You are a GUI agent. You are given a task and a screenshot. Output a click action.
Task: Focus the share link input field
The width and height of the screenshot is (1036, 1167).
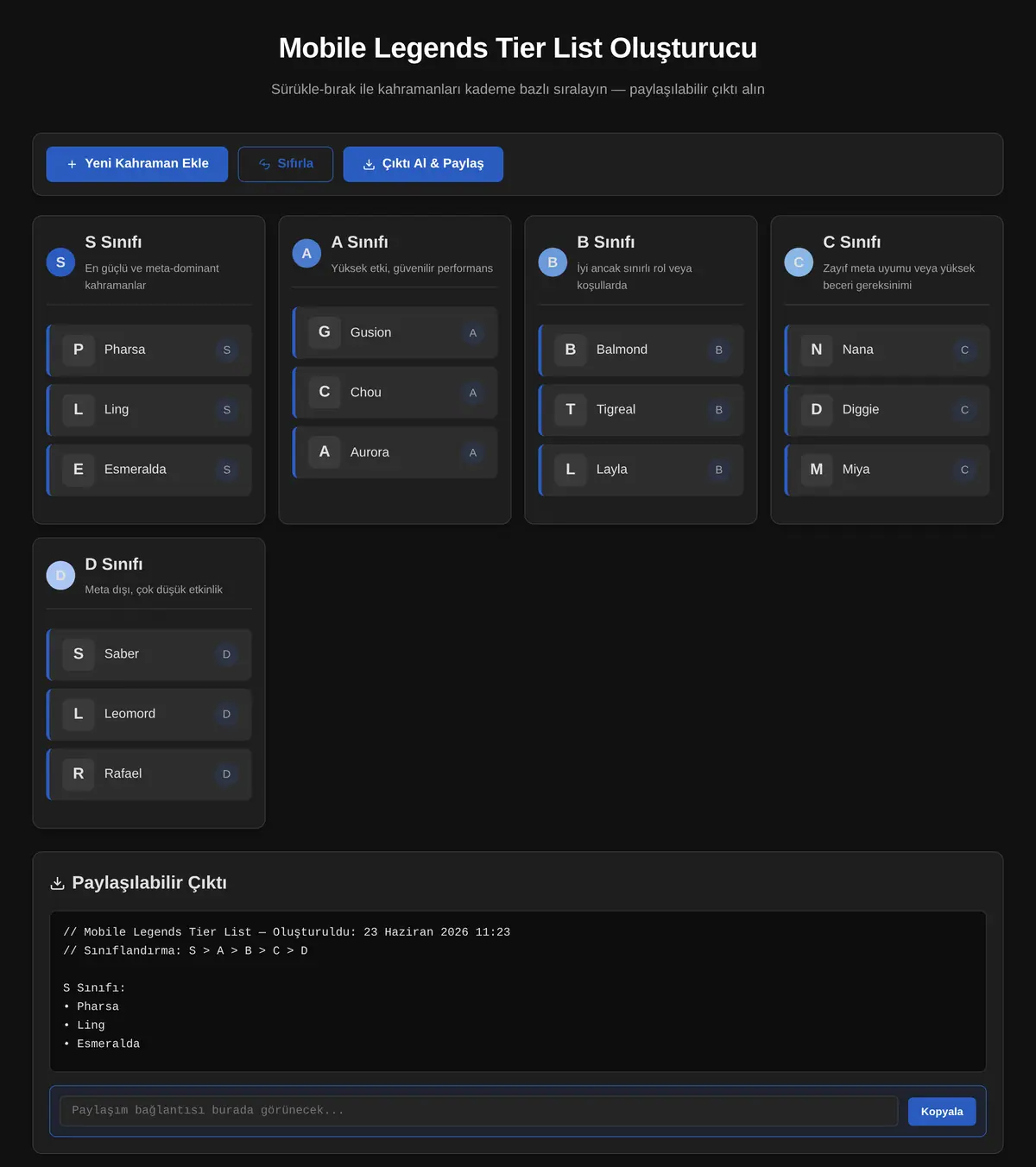click(479, 1111)
